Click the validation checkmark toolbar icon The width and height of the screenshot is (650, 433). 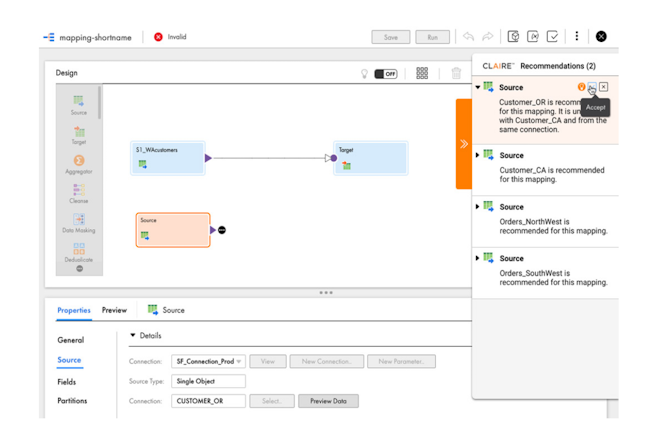click(552, 36)
